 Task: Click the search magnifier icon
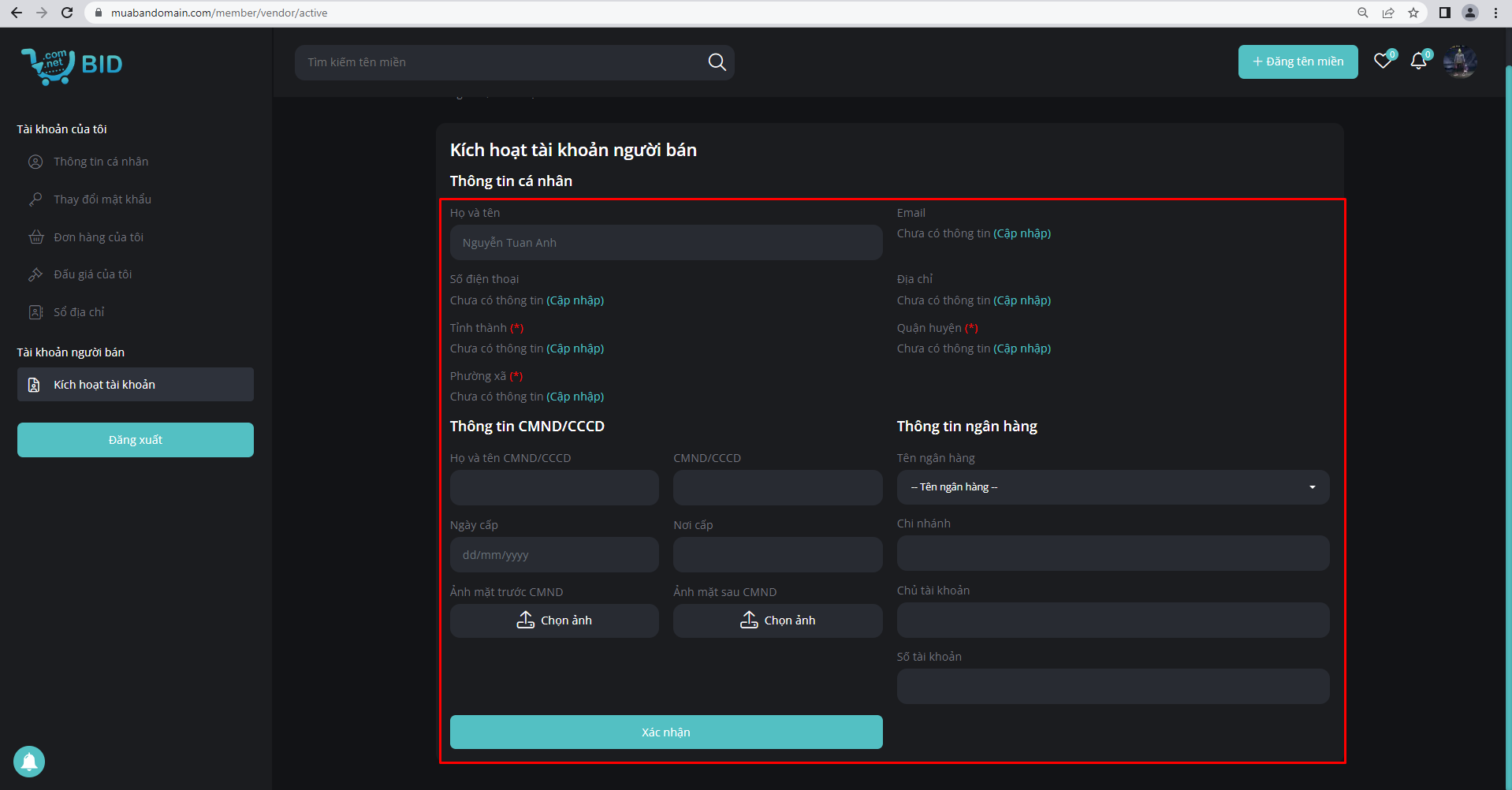coord(716,62)
